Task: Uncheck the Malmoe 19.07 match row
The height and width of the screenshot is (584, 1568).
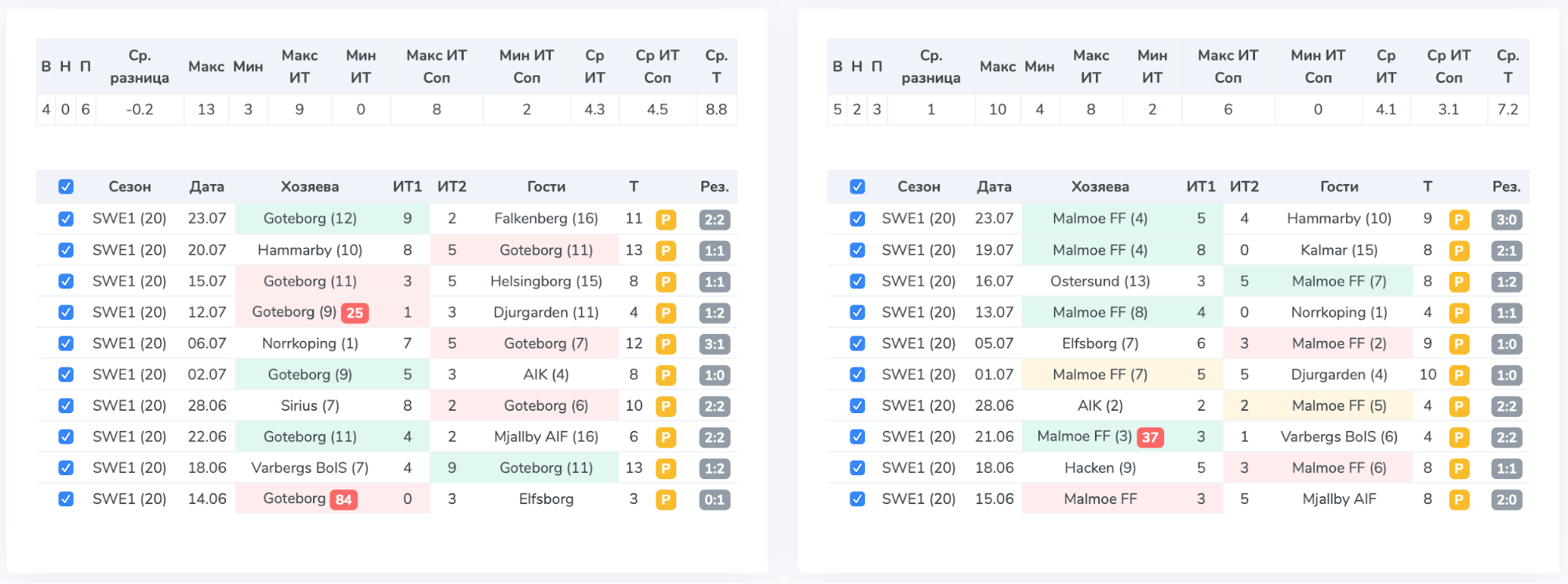Action: pos(857,250)
